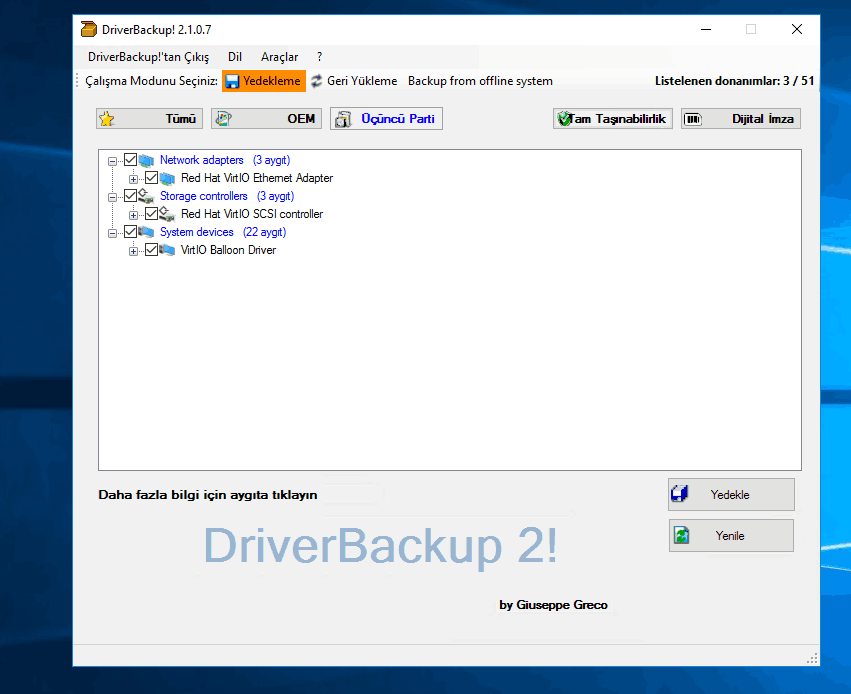851x694 pixels.
Task: Click the Network adapters category icon
Action: [146, 160]
